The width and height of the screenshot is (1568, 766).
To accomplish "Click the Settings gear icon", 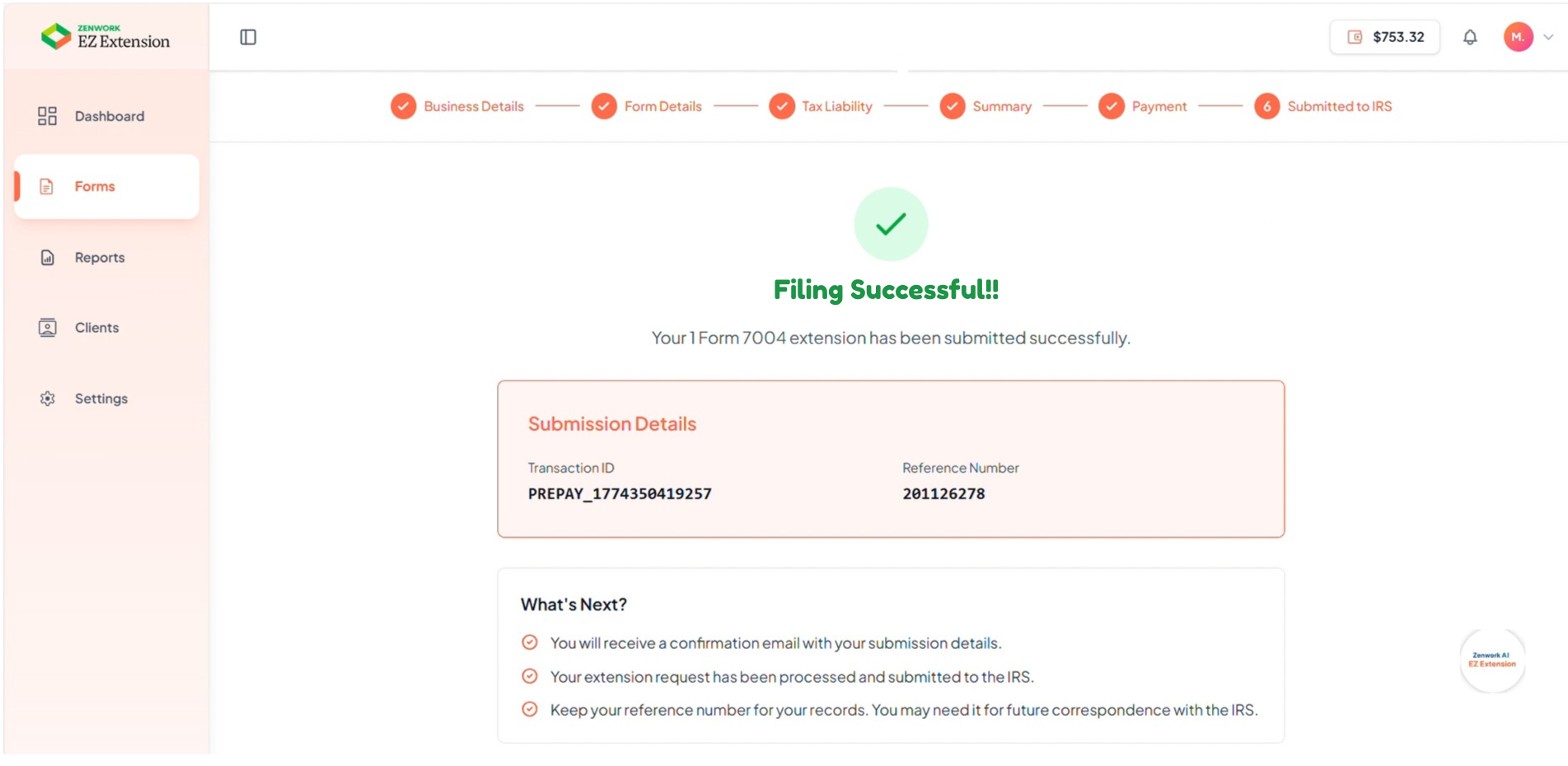I will click(x=48, y=399).
